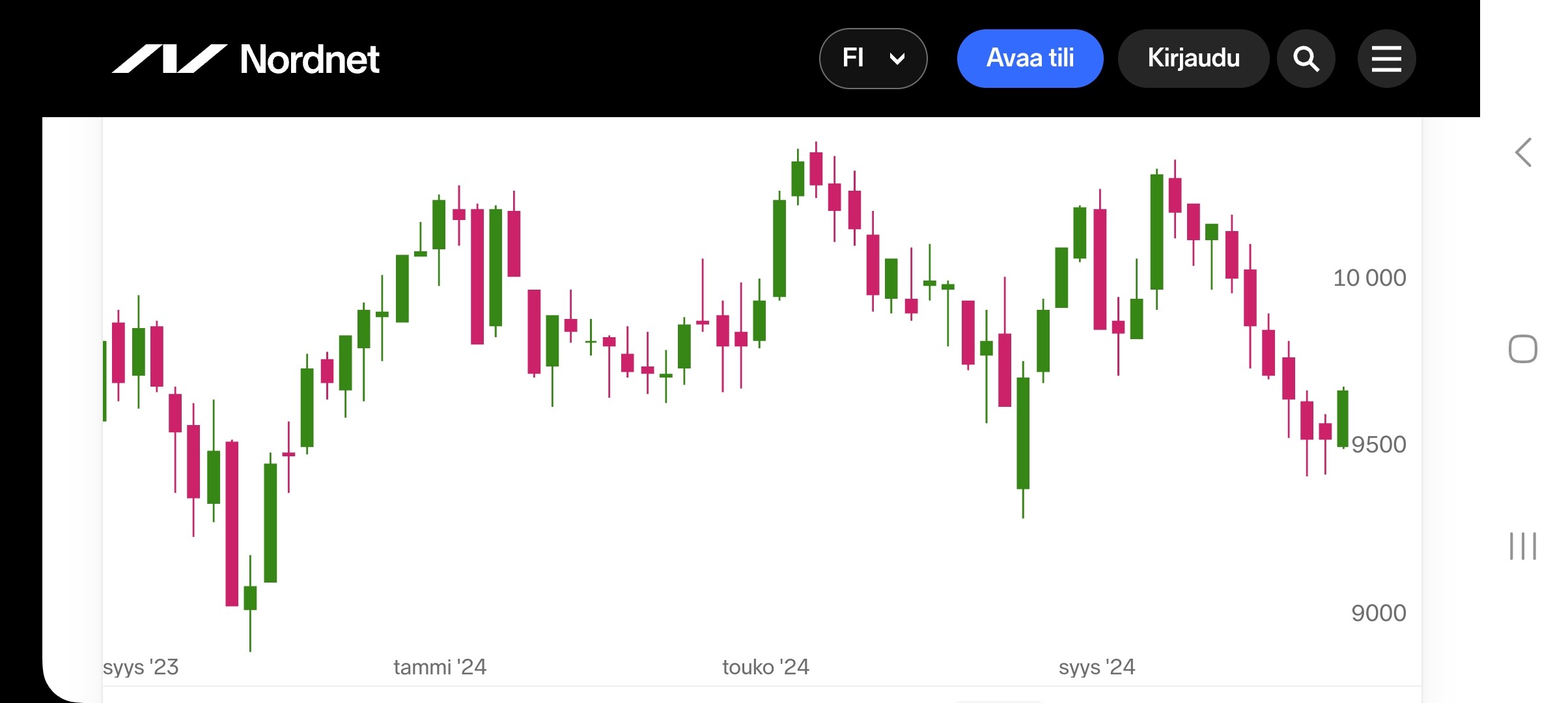Open the FI language selector

[873, 59]
